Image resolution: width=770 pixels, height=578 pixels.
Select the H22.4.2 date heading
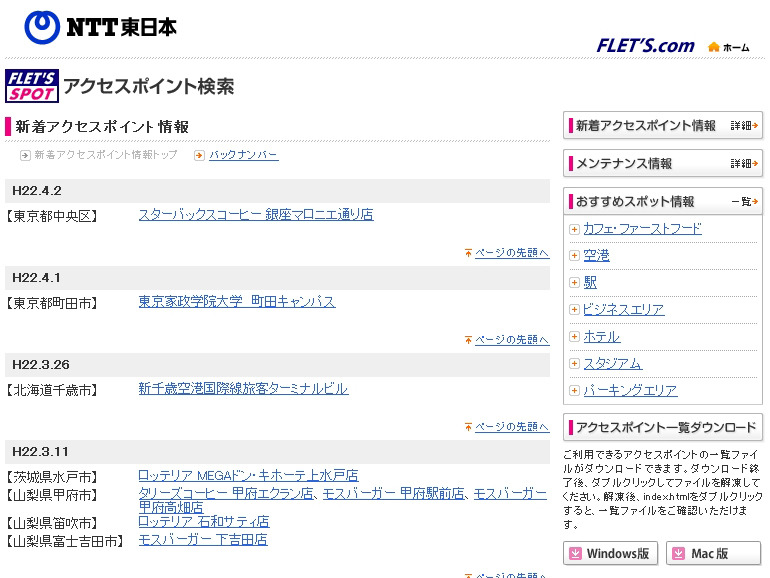click(37, 191)
